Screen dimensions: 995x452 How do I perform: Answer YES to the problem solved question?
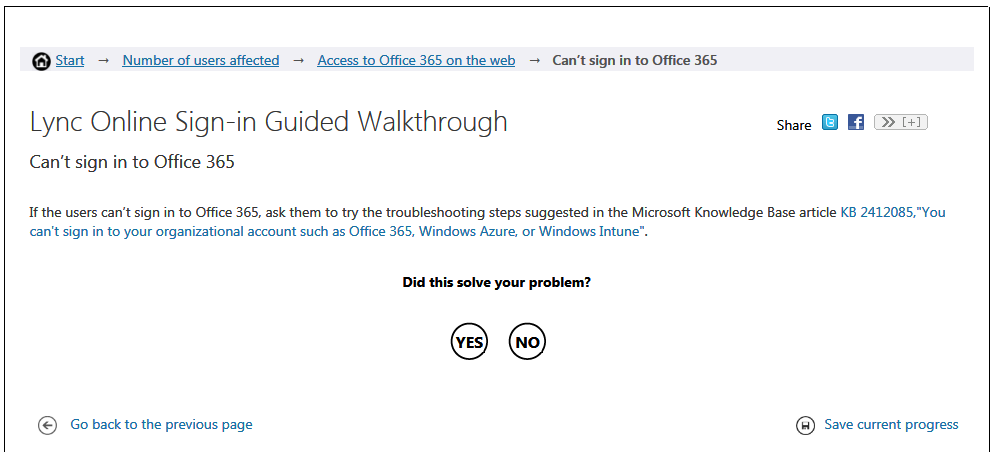click(469, 342)
